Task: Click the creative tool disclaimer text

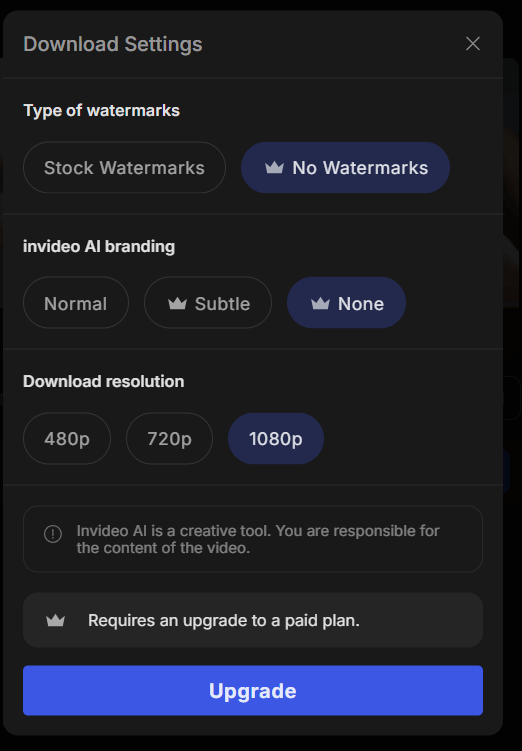Action: pos(258,539)
